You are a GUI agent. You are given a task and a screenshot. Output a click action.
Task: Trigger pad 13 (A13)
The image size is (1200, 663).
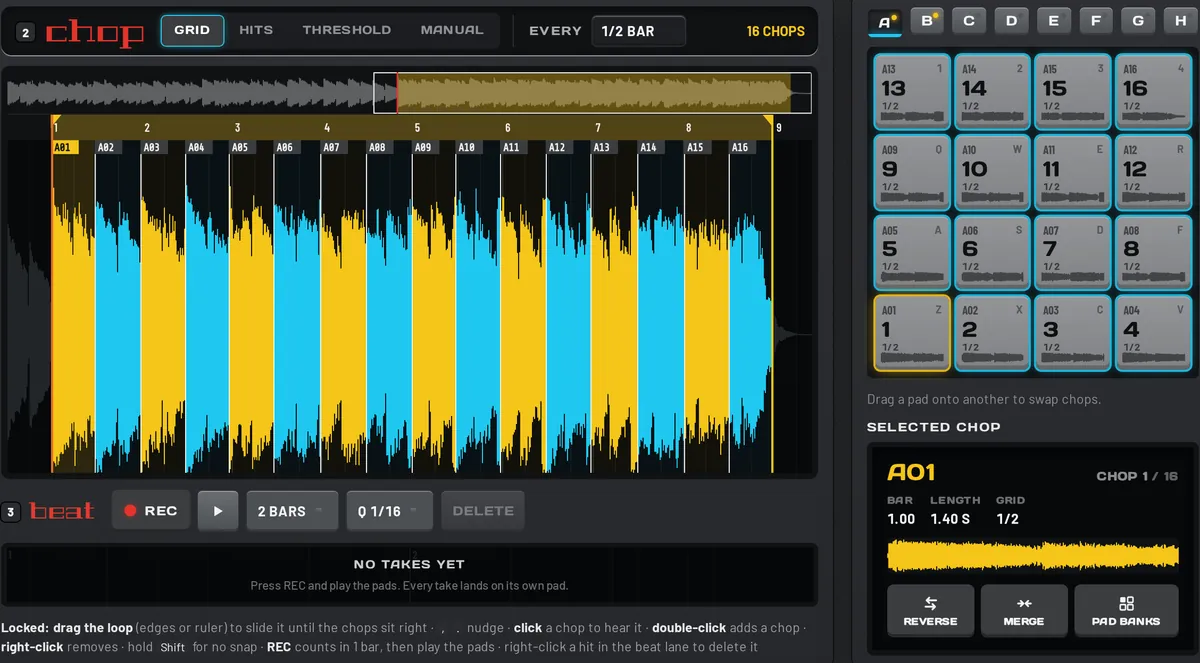tap(912, 92)
